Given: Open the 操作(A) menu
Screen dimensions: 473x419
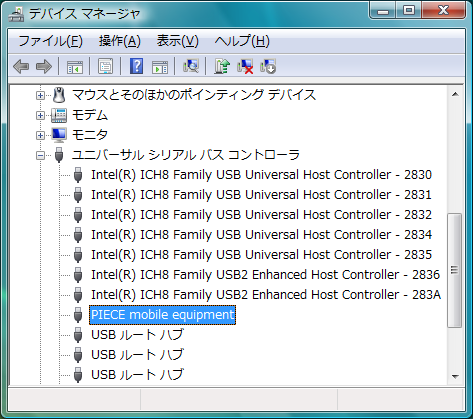Looking at the screenshot, I should 120,41.
